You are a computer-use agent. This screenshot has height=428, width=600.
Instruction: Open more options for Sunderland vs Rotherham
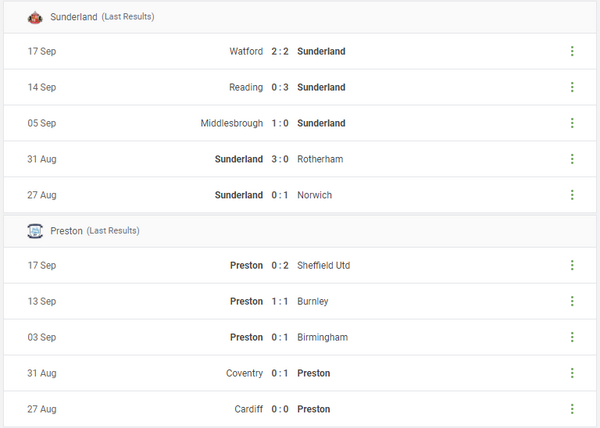(x=572, y=159)
